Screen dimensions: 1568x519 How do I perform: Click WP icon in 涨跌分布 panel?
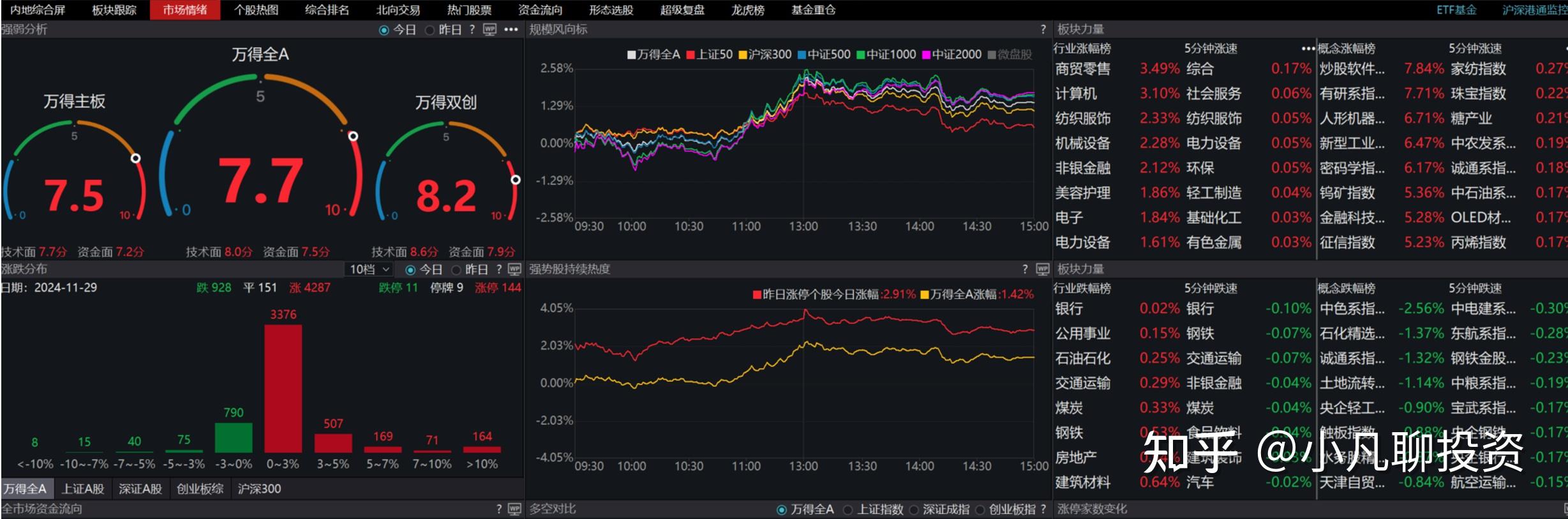pyautogui.click(x=514, y=269)
